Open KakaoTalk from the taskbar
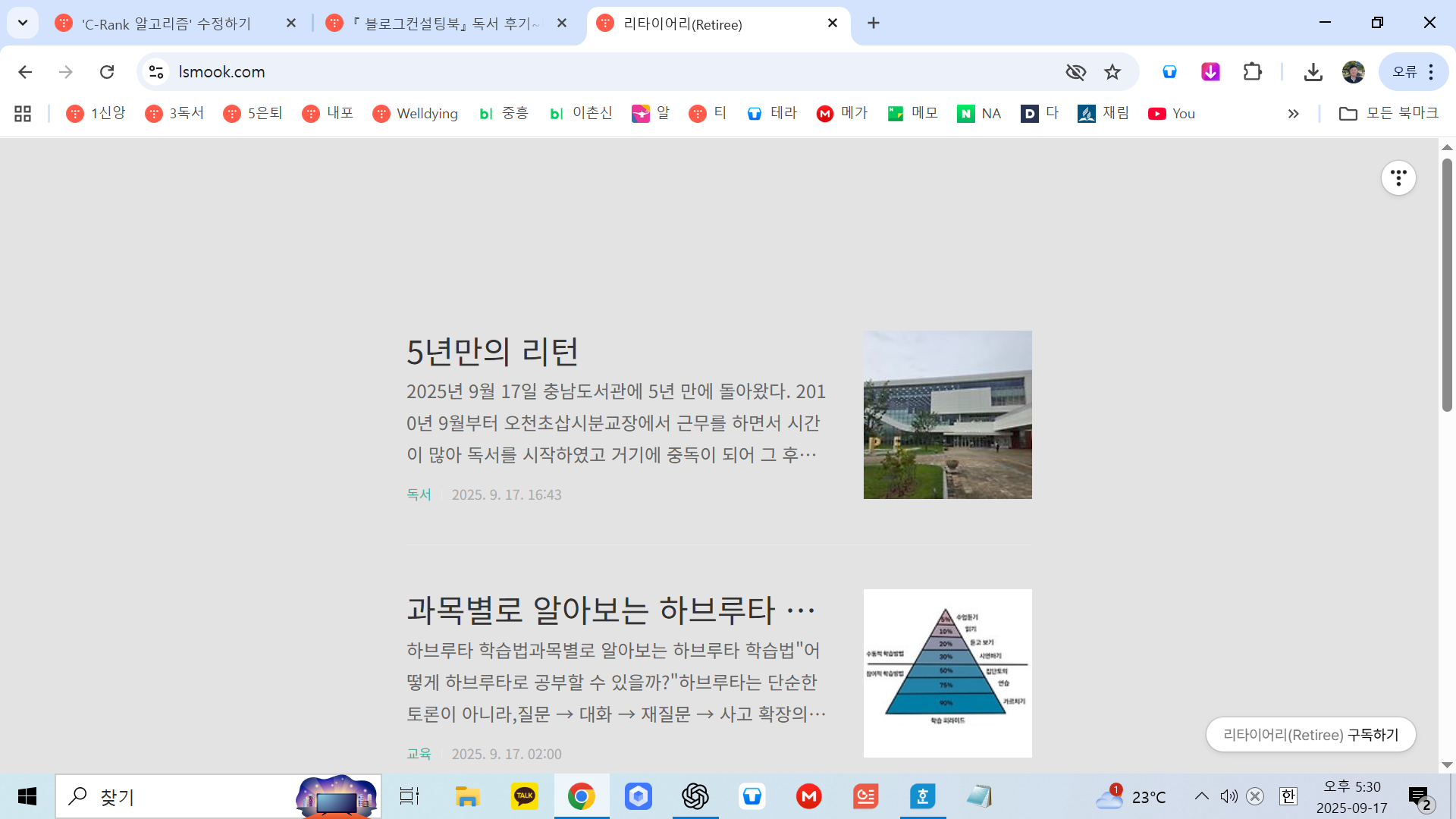Viewport: 1456px width, 819px height. [524, 796]
